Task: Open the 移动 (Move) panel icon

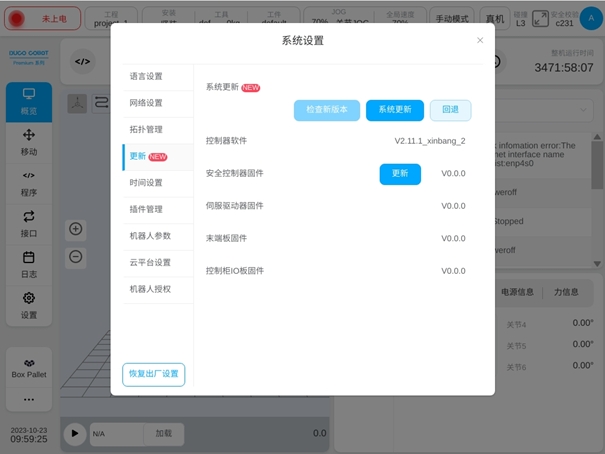Action: click(x=29, y=142)
